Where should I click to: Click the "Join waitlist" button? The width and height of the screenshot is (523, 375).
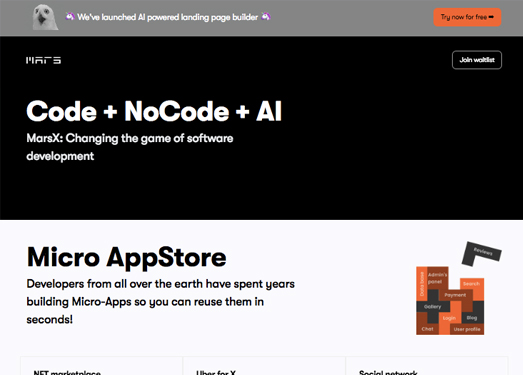pyautogui.click(x=477, y=60)
